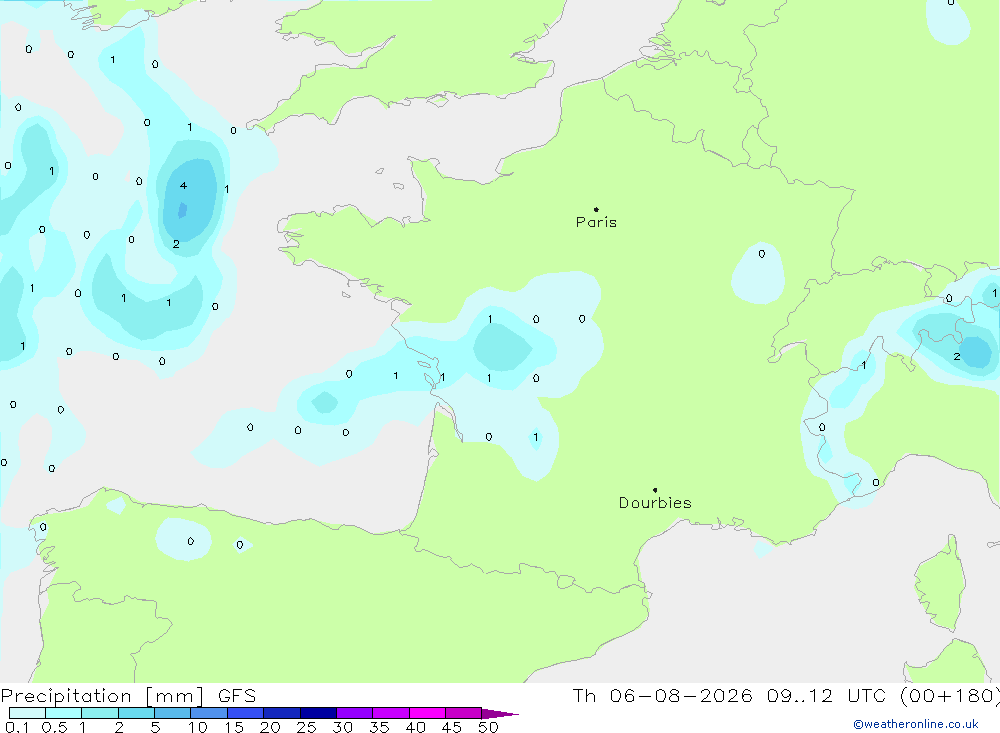The height and width of the screenshot is (733, 1000).
Task: Pick the 15–20 mm royal blue legend swatch
Action: tap(246, 713)
